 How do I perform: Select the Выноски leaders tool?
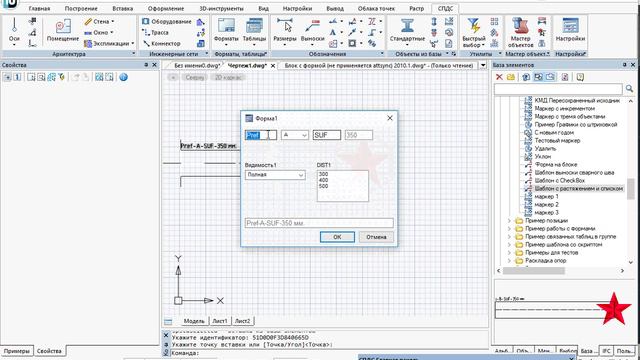click(312, 30)
